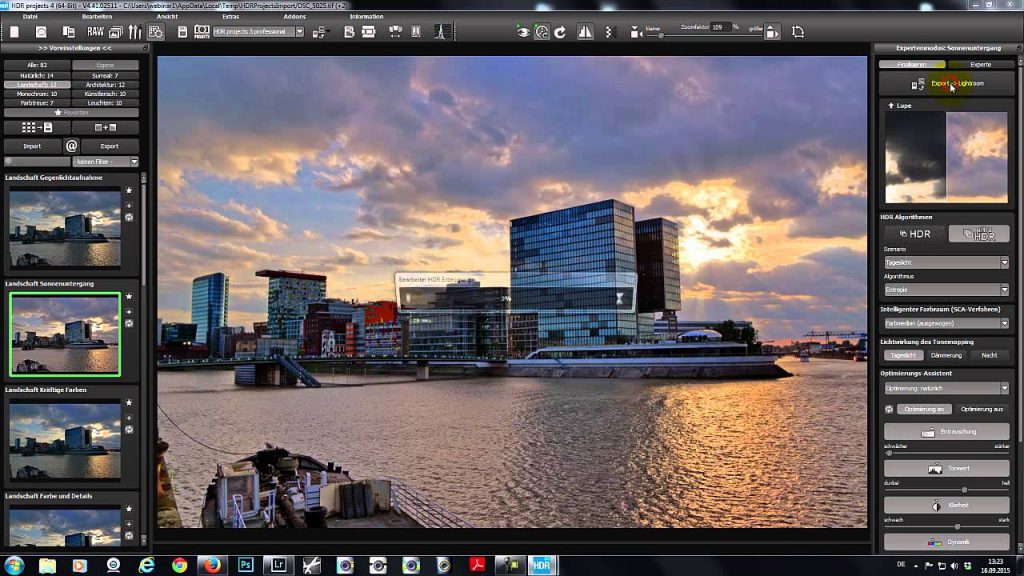Open the Szenario Tageslicht dropdown
Screen dimensions: 1024x576
point(944,263)
